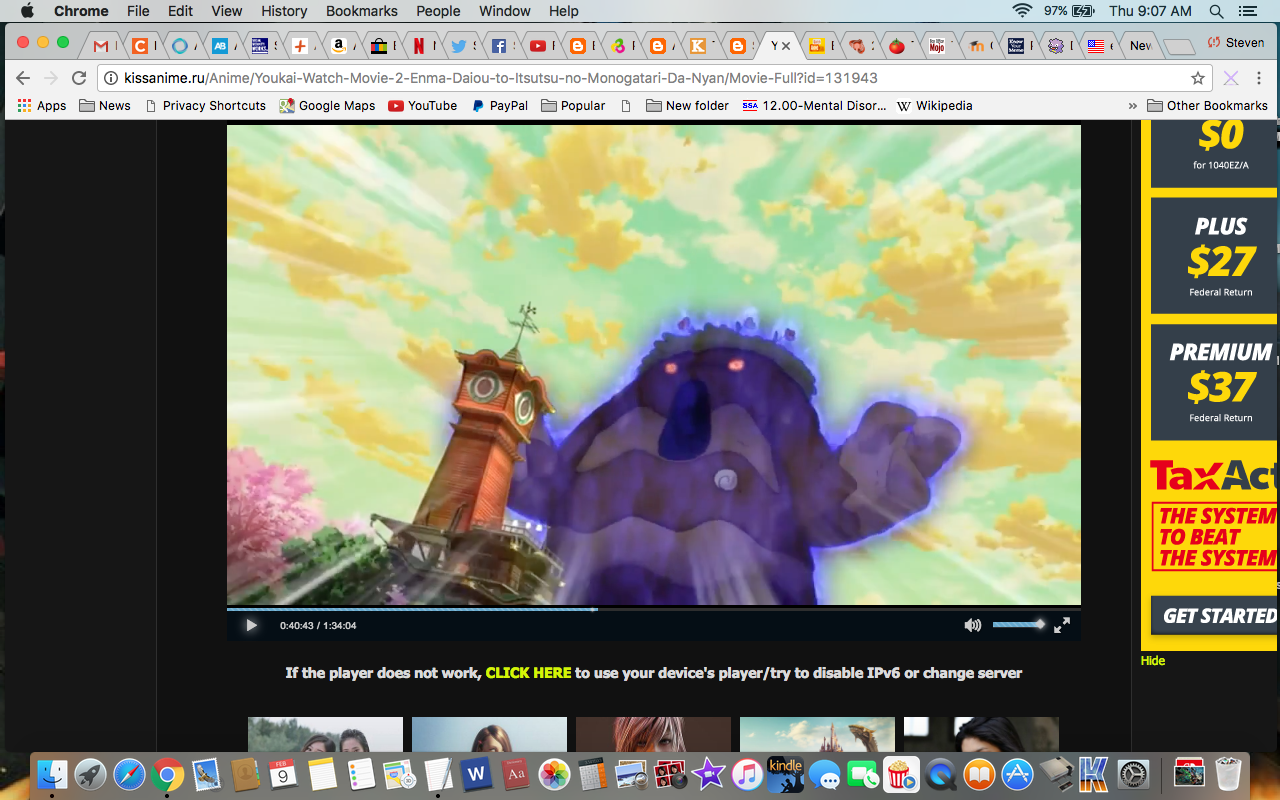
Task: Open the 12.00-Mental Disor... bookmark
Action: click(814, 105)
